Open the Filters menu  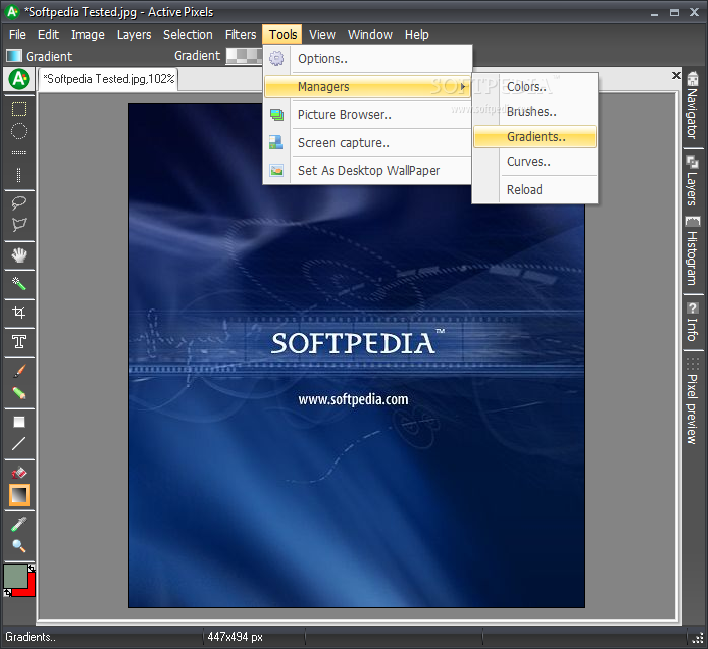pos(241,35)
